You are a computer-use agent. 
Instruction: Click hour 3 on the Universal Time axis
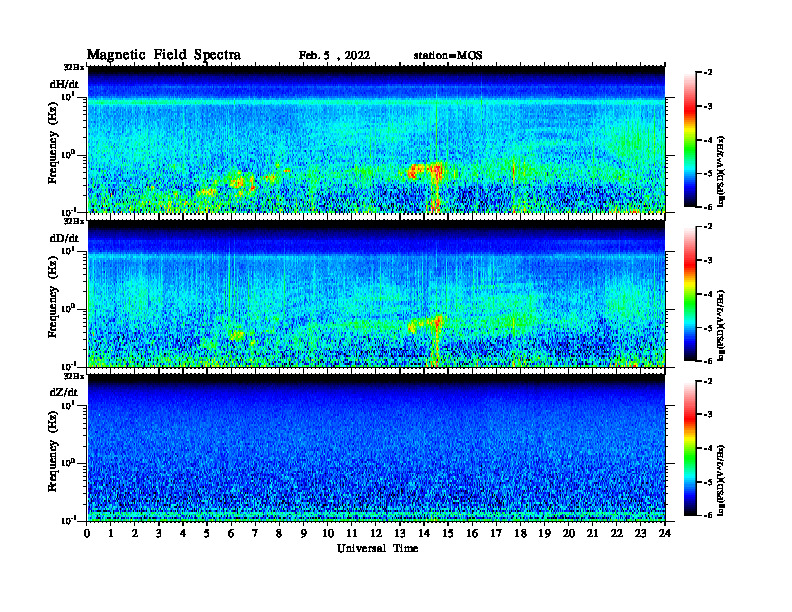click(159, 534)
